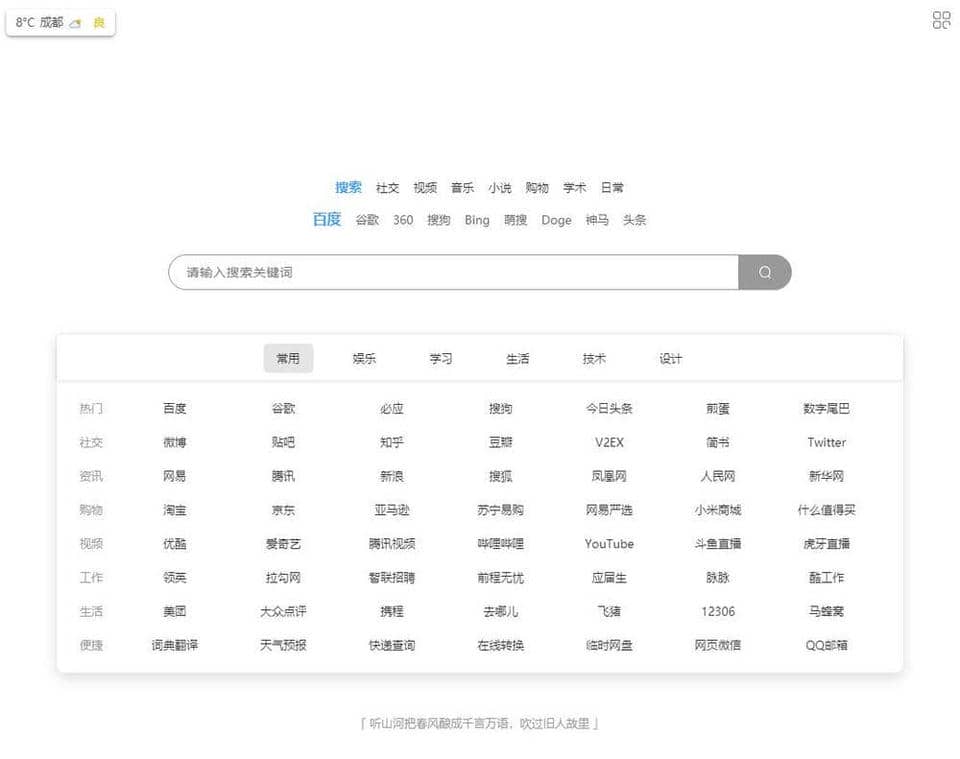The height and width of the screenshot is (759, 960).
Task: Open the Twitter link
Action: pyautogui.click(x=826, y=442)
